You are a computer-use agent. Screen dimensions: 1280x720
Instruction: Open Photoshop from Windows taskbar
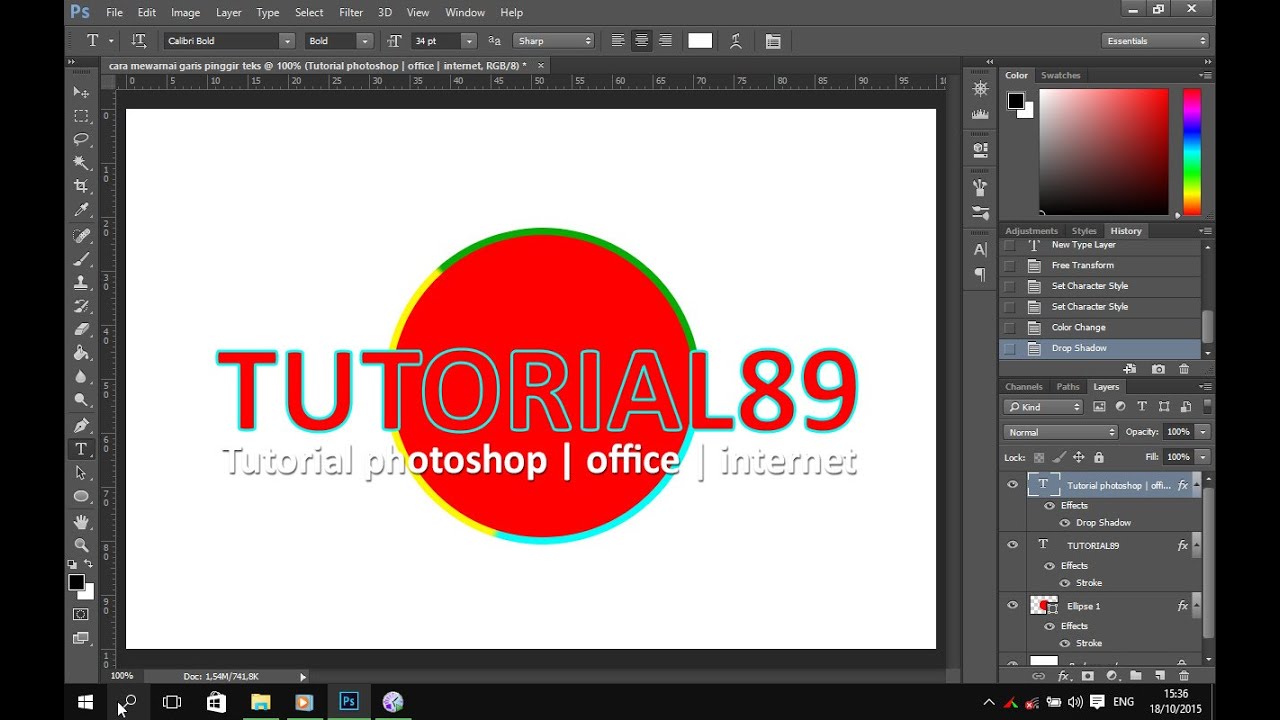tap(348, 702)
